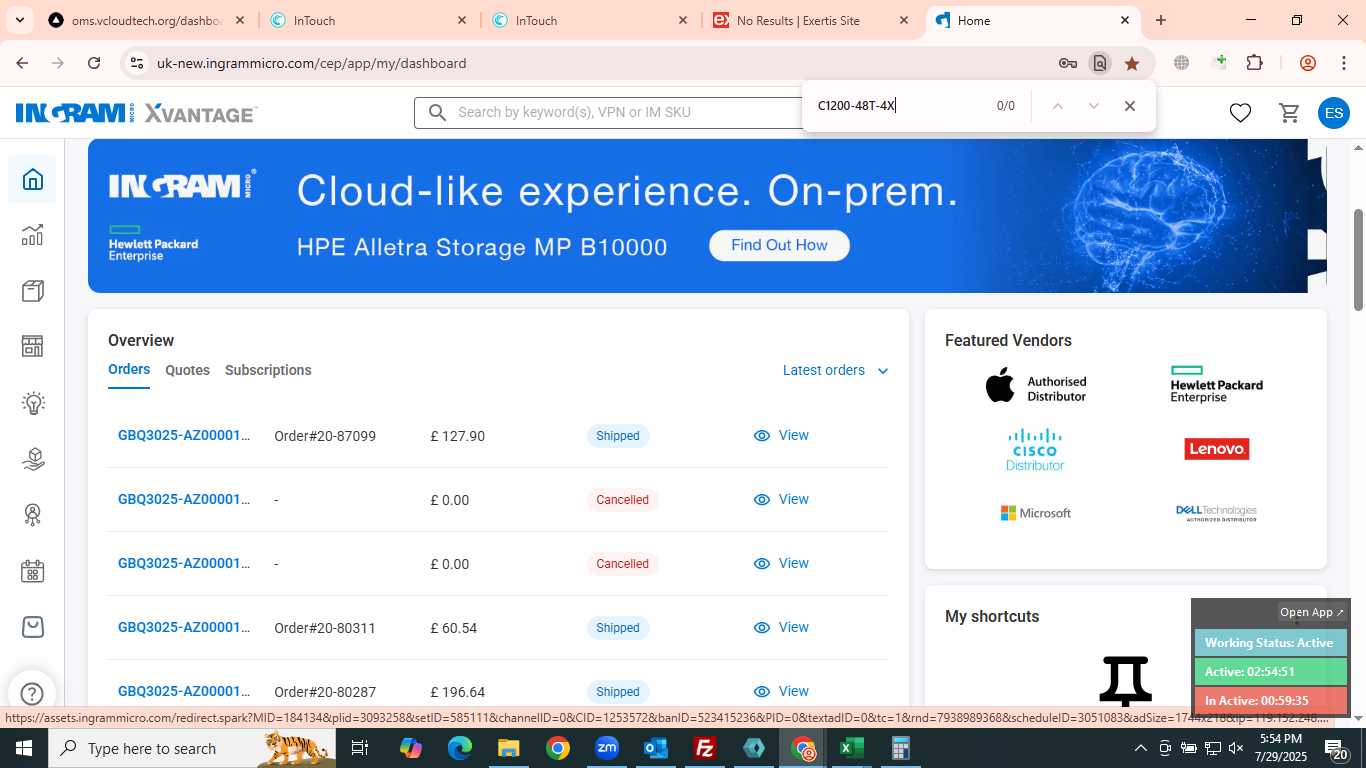Open Zoom from the taskbar
Viewport: 1366px width, 768px height.
coord(607,748)
